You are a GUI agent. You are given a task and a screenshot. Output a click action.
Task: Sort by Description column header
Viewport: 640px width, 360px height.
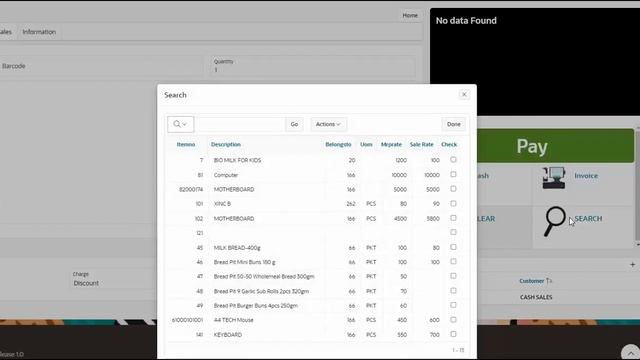226,144
